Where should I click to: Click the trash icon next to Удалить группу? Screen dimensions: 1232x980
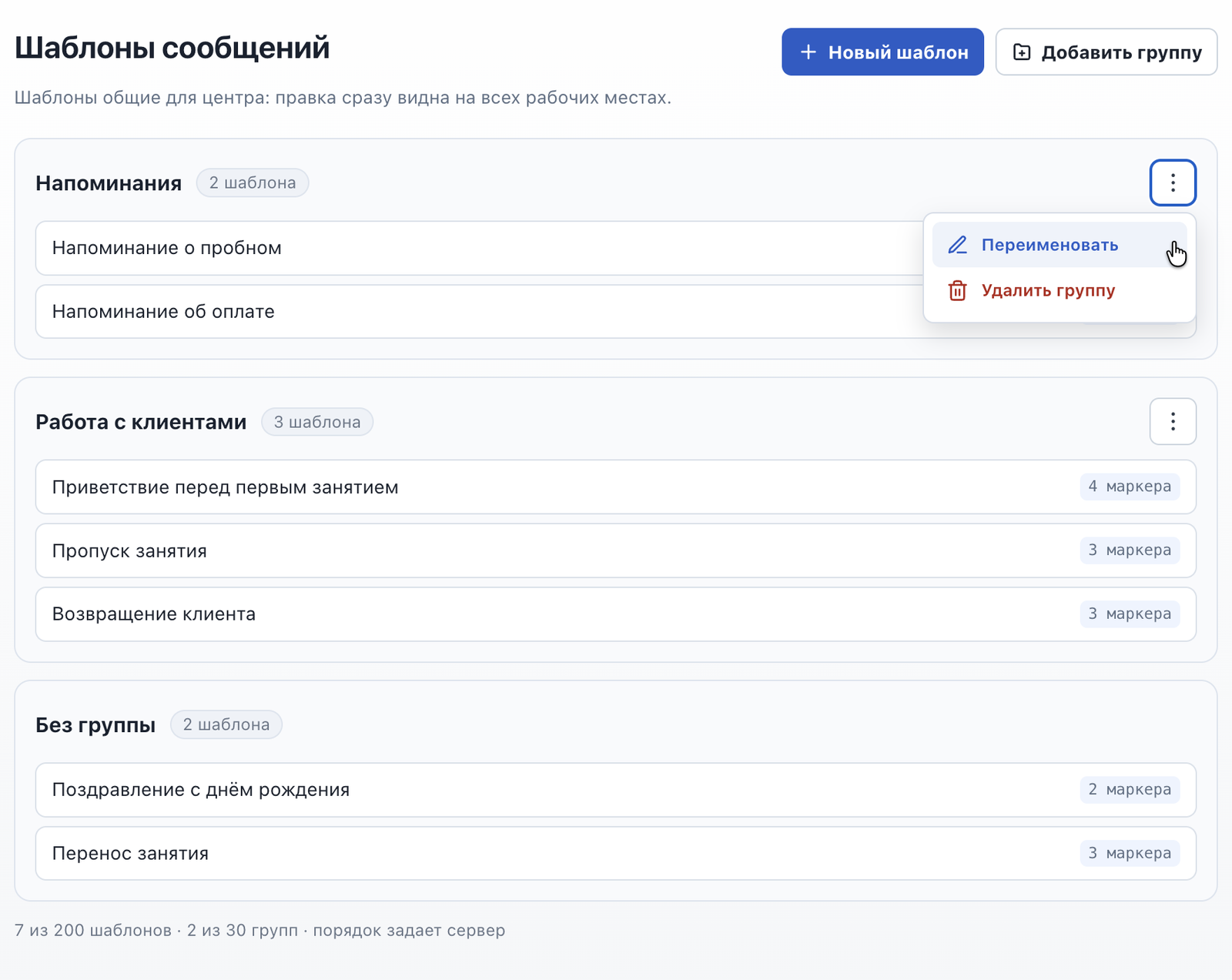coord(957,291)
